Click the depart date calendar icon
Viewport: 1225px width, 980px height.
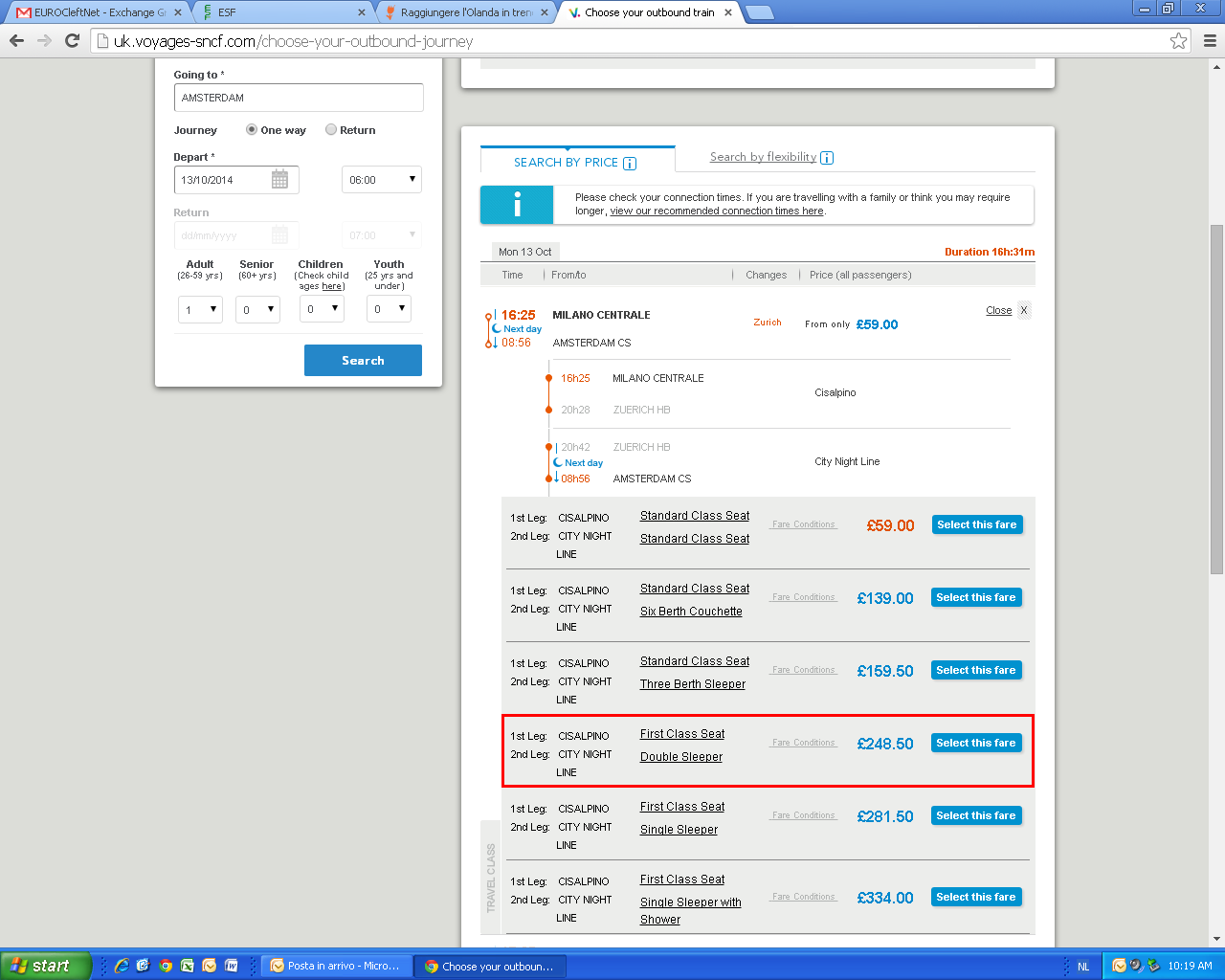point(279,180)
